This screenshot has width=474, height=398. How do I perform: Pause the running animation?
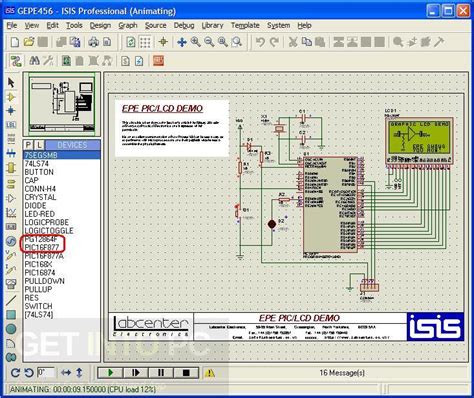click(x=161, y=373)
